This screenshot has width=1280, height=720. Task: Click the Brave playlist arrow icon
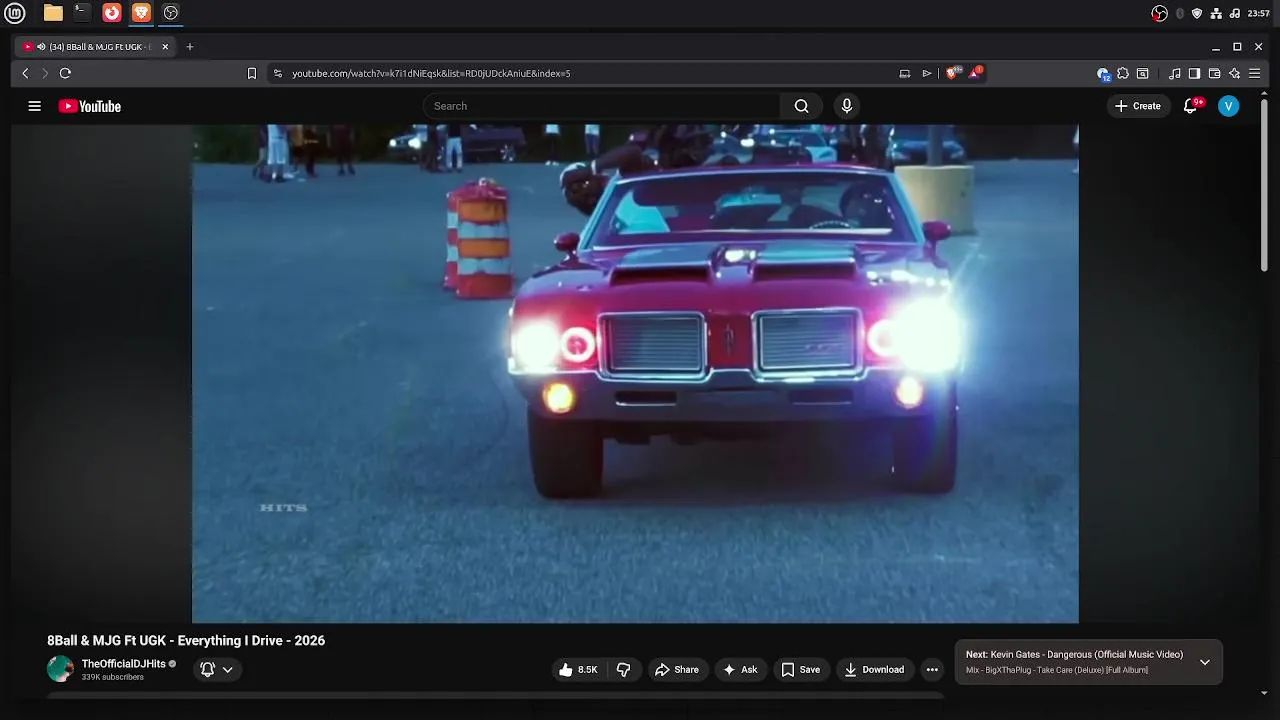point(927,73)
